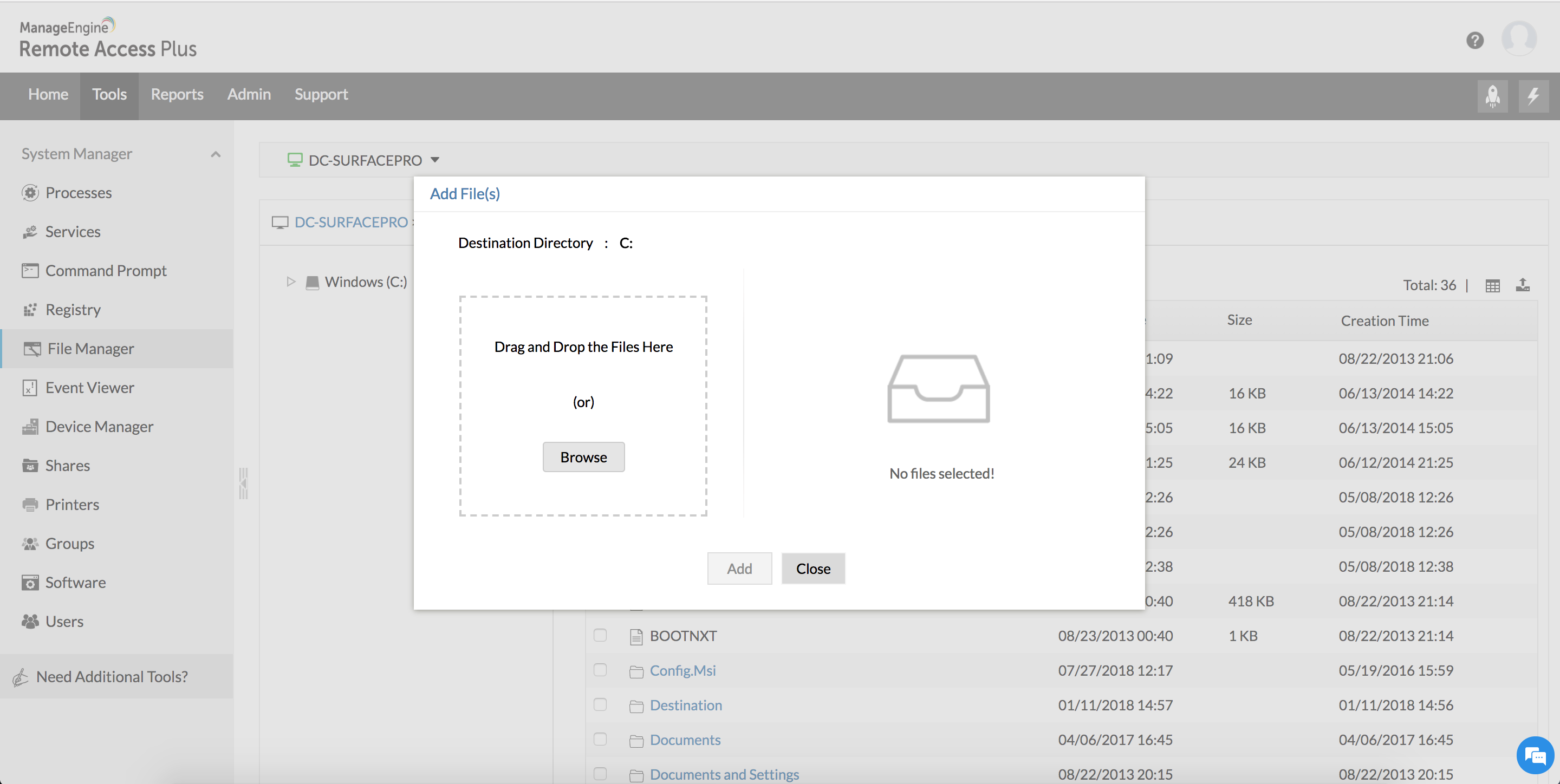Image resolution: width=1560 pixels, height=784 pixels.
Task: Click the rocket quick launch icon
Action: [1492, 96]
